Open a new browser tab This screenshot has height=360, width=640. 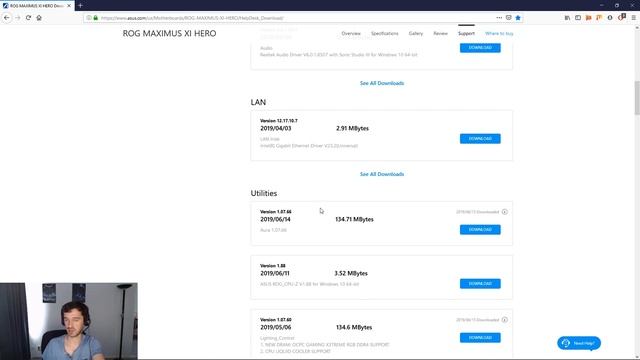80,6
